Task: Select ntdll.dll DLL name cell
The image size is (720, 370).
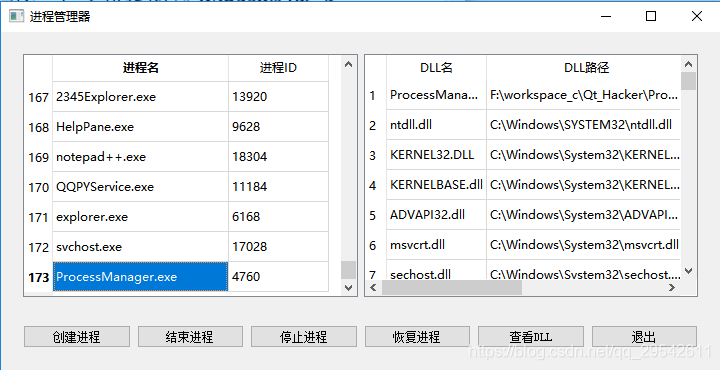Action: pos(436,125)
